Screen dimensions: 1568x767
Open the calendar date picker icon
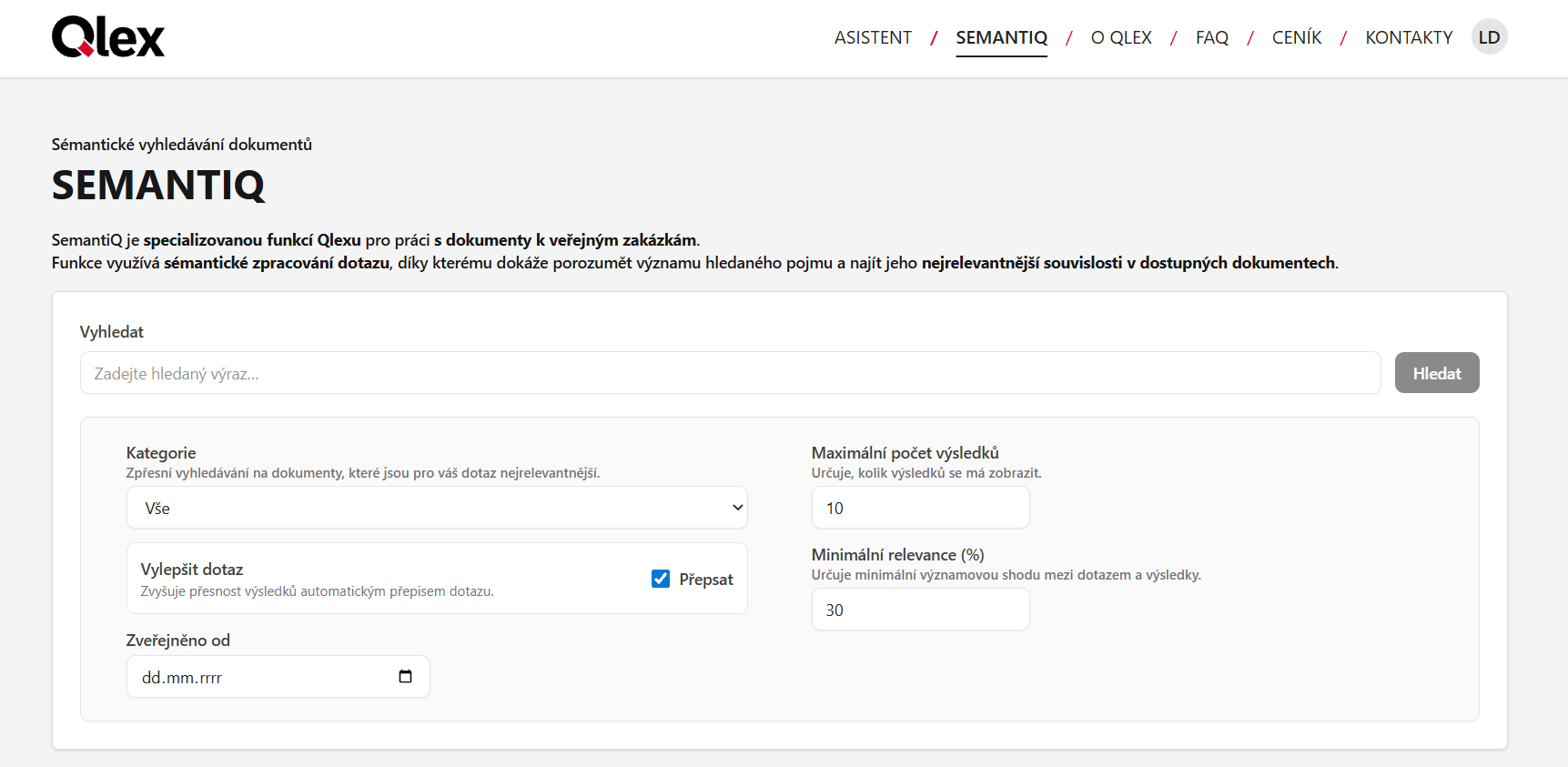pyautogui.click(x=406, y=677)
